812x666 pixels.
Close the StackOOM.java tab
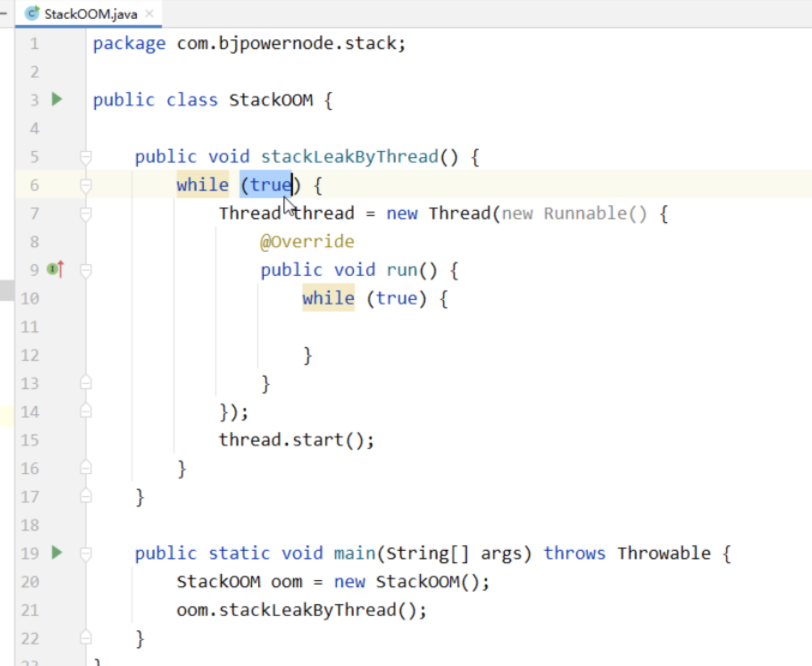click(x=150, y=13)
